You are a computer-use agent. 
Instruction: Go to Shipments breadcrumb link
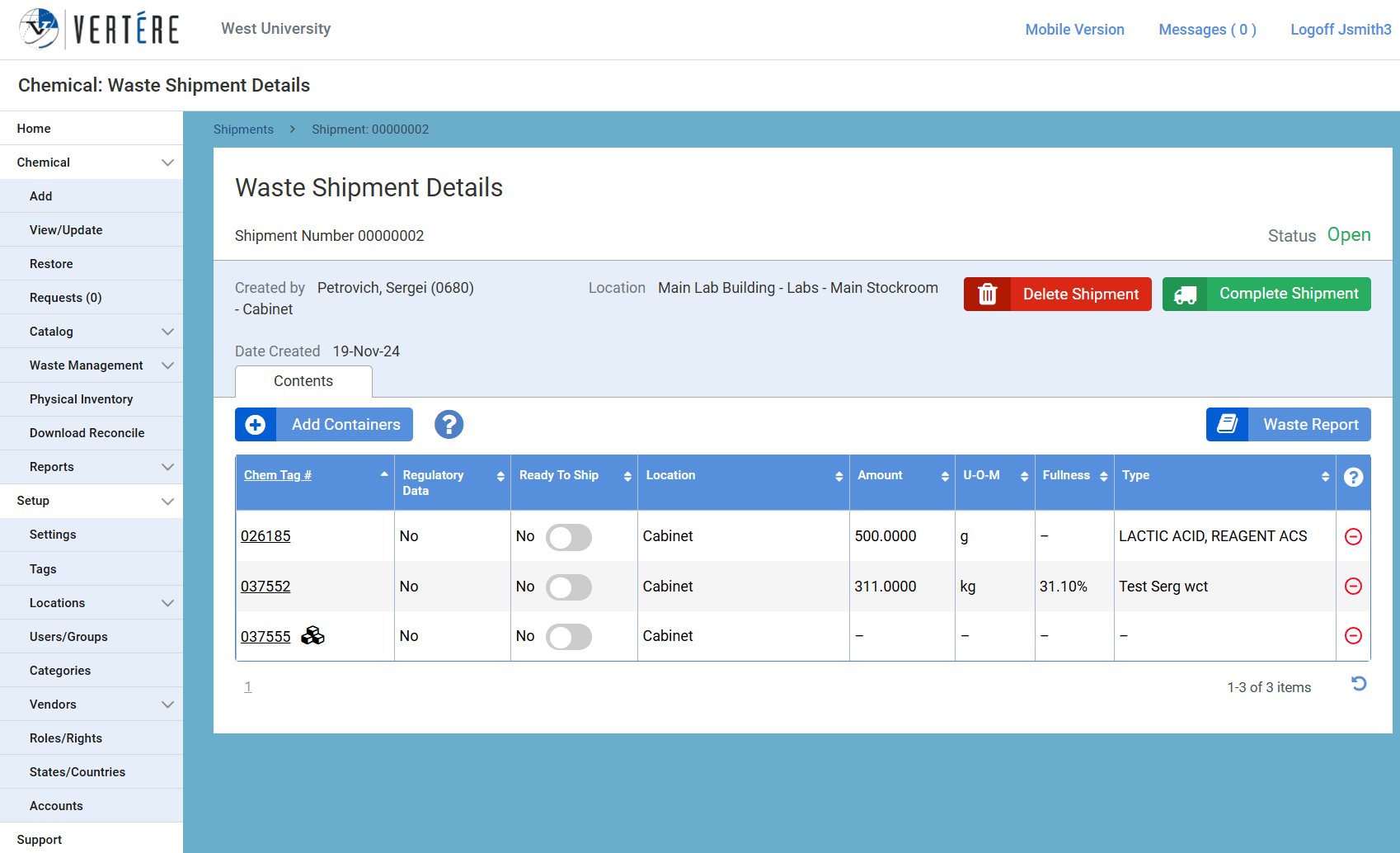coord(243,130)
